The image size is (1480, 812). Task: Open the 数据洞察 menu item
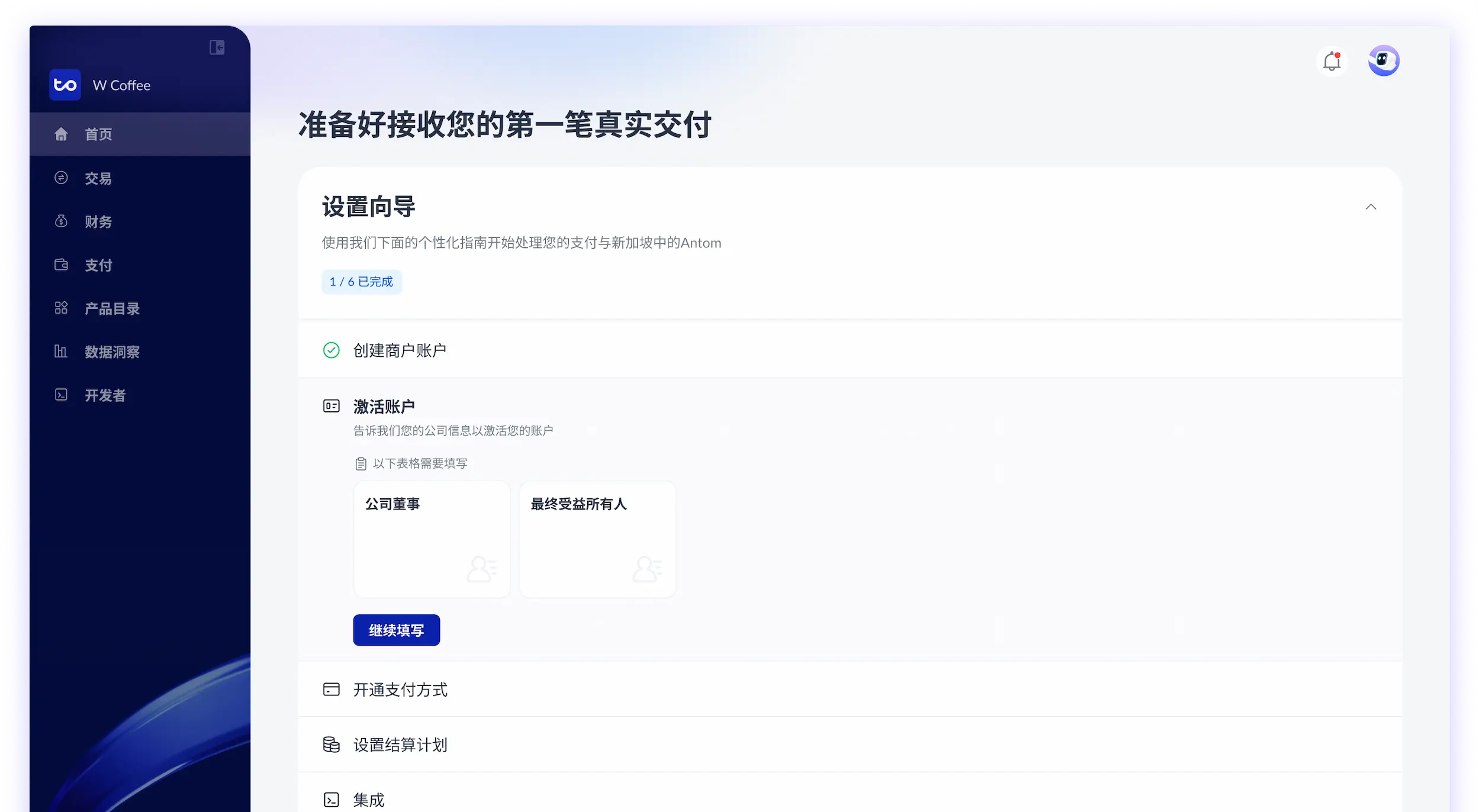(140, 352)
